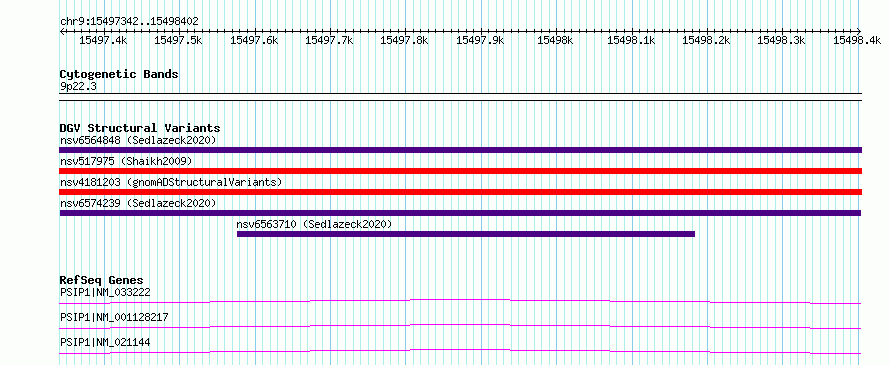Open the nsv6574239 (Sedlazeck2020) variant label

[x=138, y=203]
